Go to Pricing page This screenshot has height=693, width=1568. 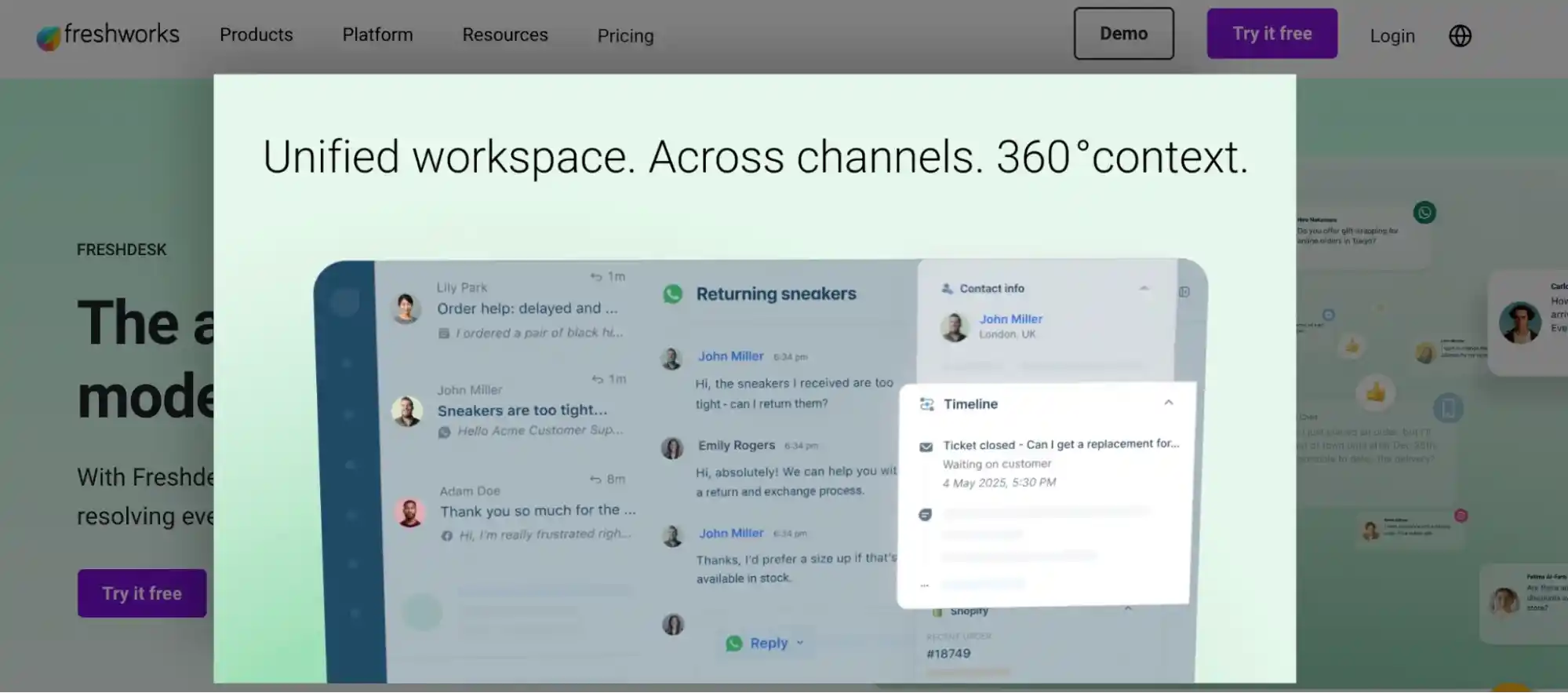pyautogui.click(x=625, y=35)
